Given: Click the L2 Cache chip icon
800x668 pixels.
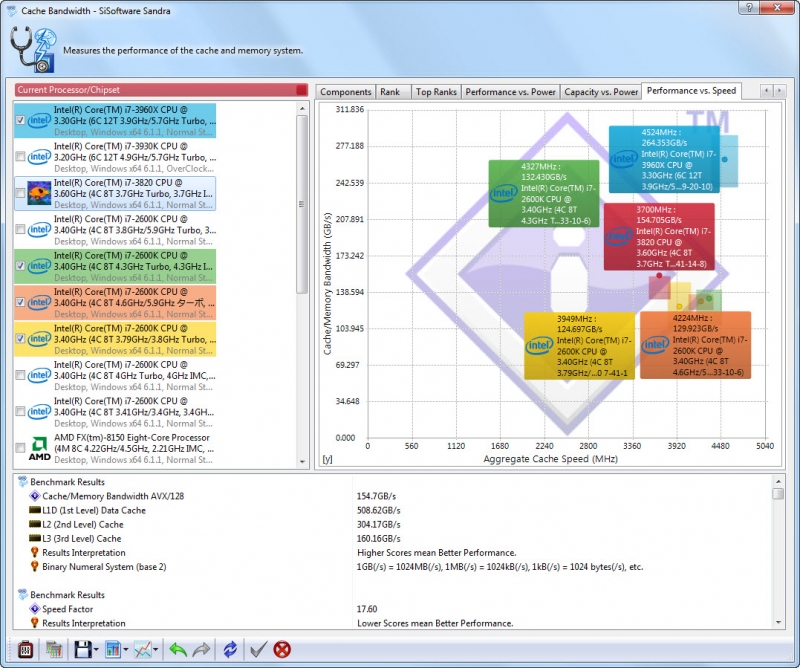Looking at the screenshot, I should pyautogui.click(x=35, y=524).
